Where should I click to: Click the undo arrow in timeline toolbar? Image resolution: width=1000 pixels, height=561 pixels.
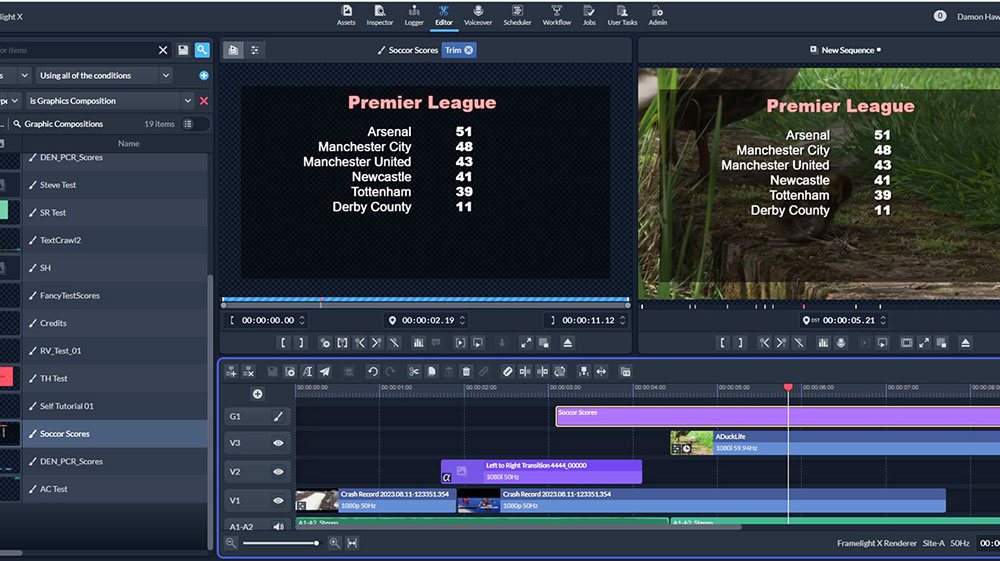click(373, 372)
